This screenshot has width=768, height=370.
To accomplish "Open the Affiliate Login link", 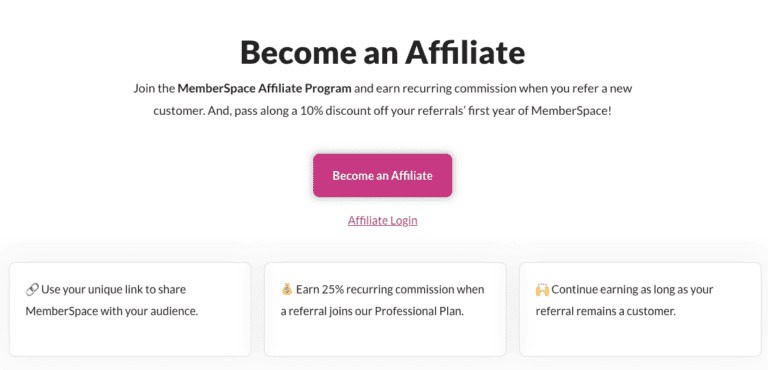I will click(x=383, y=221).
